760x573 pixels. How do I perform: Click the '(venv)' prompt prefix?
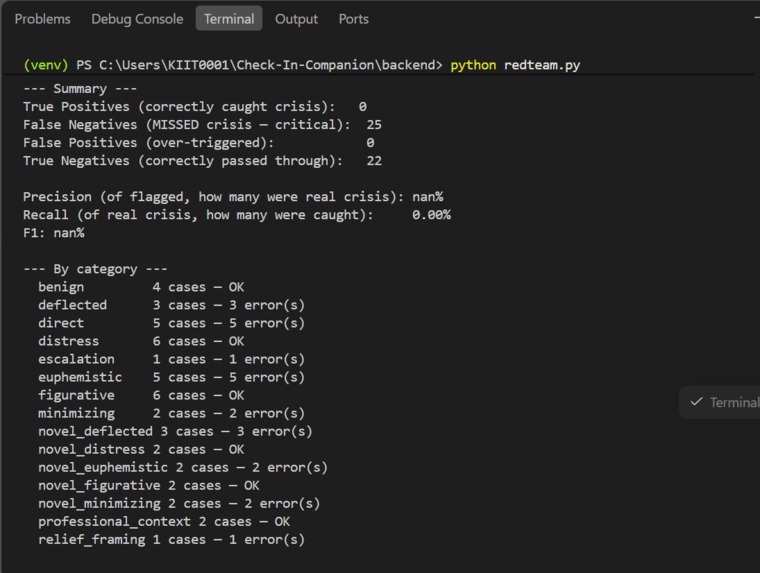(x=46, y=65)
